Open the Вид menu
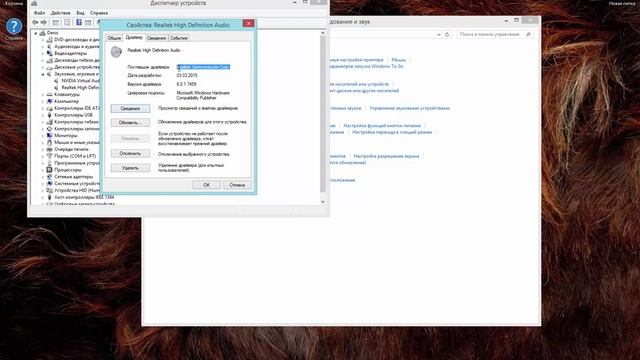Viewport: 640px width, 360px height. click(x=80, y=13)
